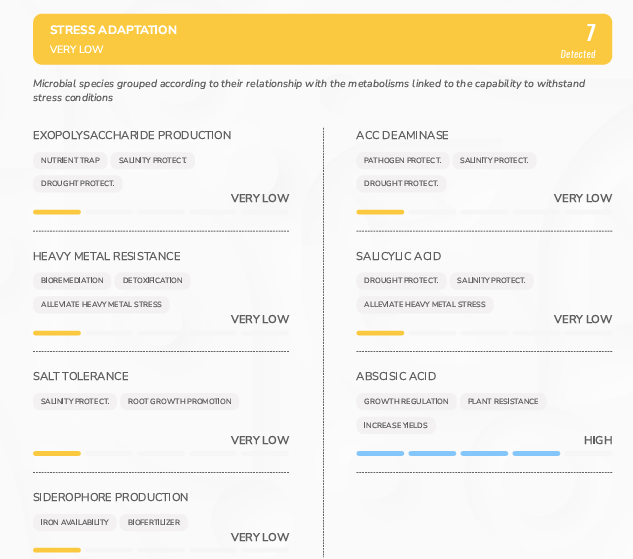The height and width of the screenshot is (559, 633).
Task: Open the Salt Tolerance section heading
Action: click(x=81, y=376)
